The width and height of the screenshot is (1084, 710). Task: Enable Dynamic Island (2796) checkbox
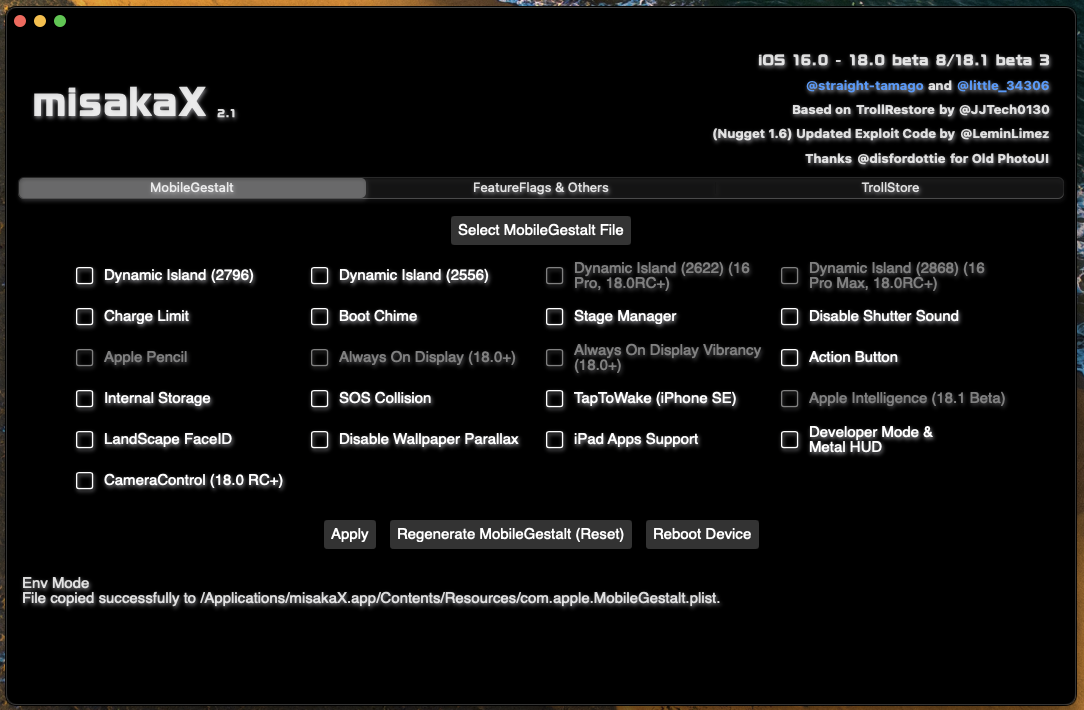pos(84,276)
